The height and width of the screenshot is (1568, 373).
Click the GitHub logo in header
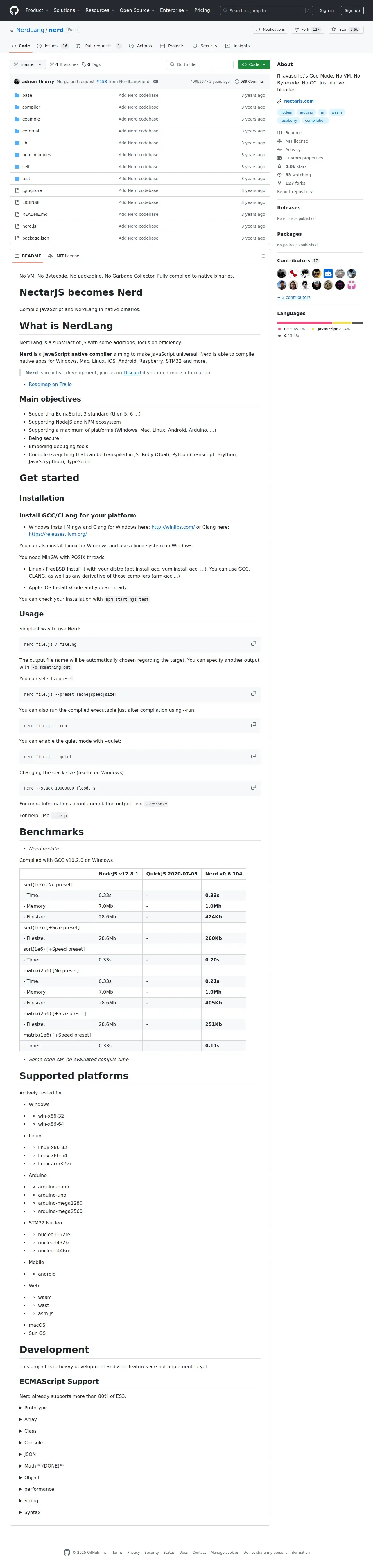(x=14, y=10)
